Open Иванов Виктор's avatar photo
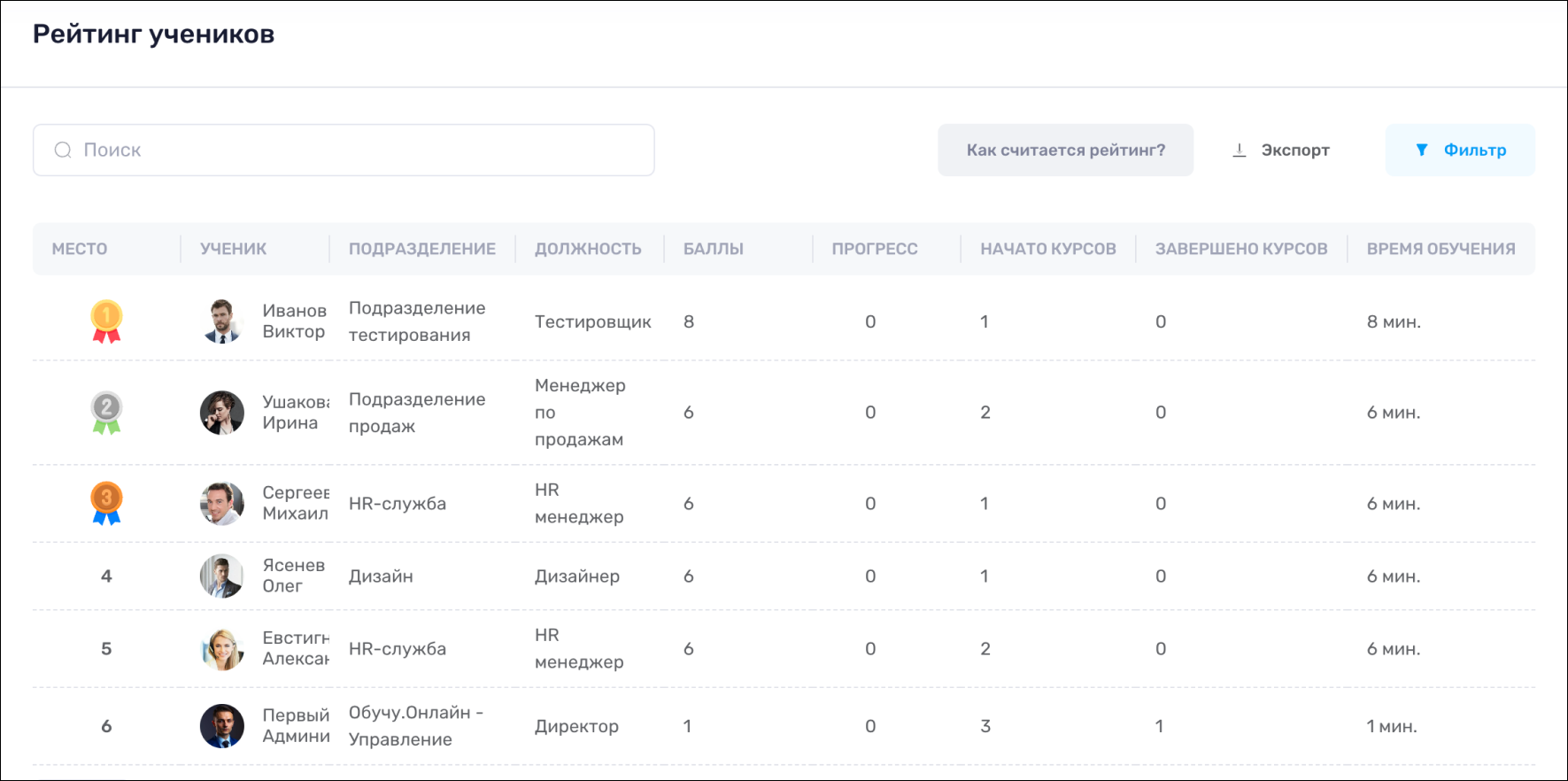 click(222, 321)
